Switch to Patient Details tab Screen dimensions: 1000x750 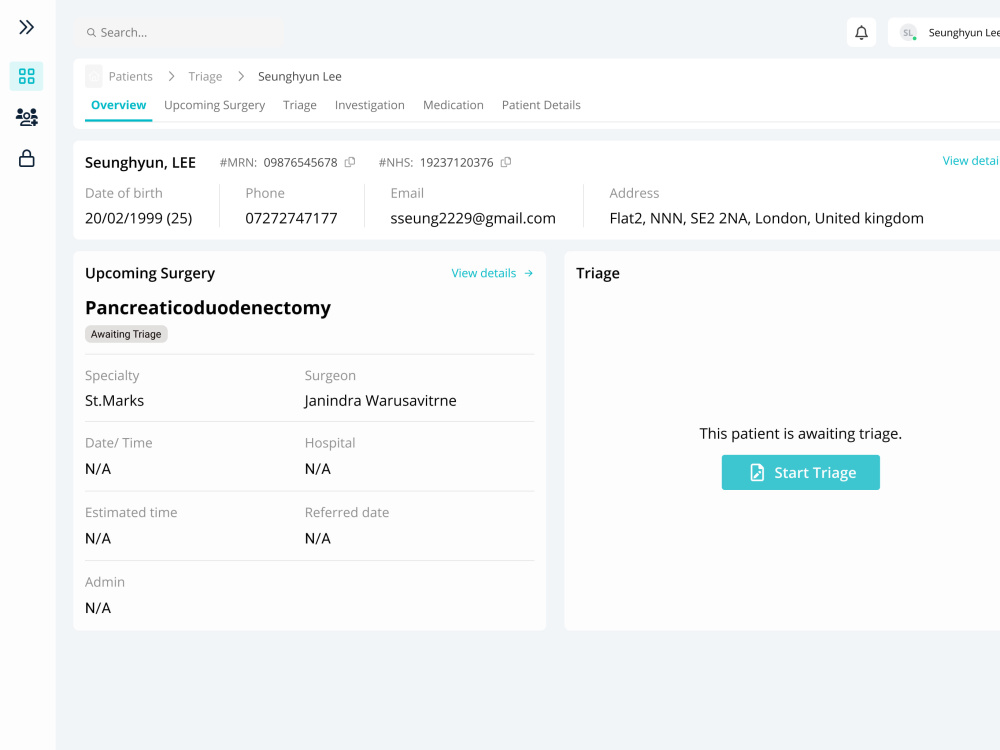(541, 105)
